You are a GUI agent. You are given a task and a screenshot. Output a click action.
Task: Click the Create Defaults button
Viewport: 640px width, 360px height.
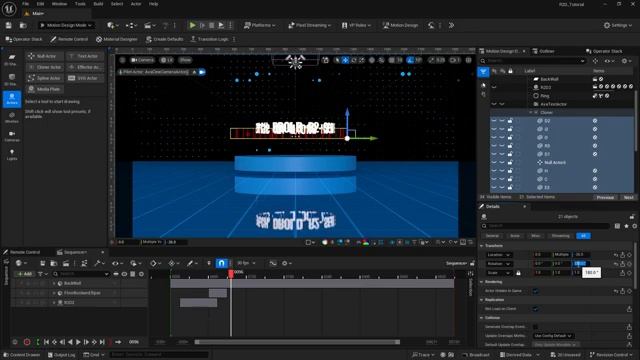164,39
